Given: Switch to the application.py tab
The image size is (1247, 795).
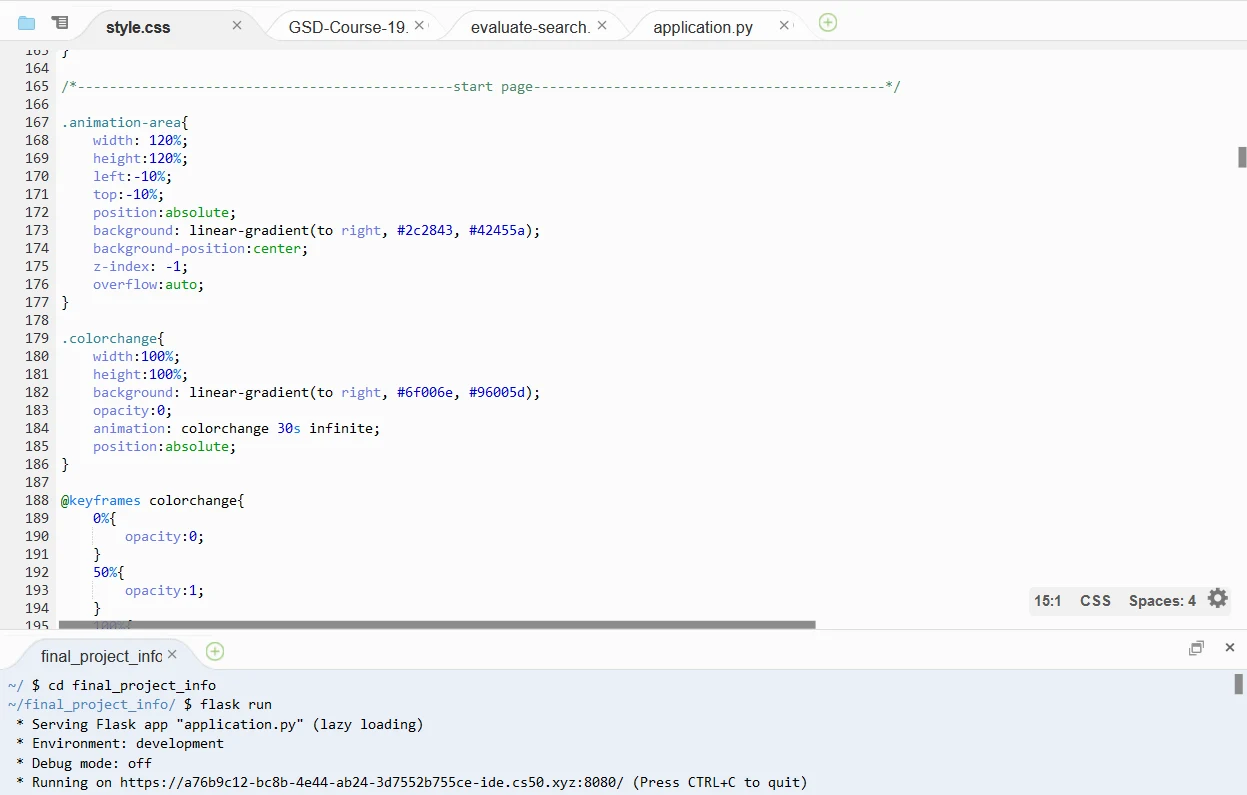Looking at the screenshot, I should click(x=703, y=27).
